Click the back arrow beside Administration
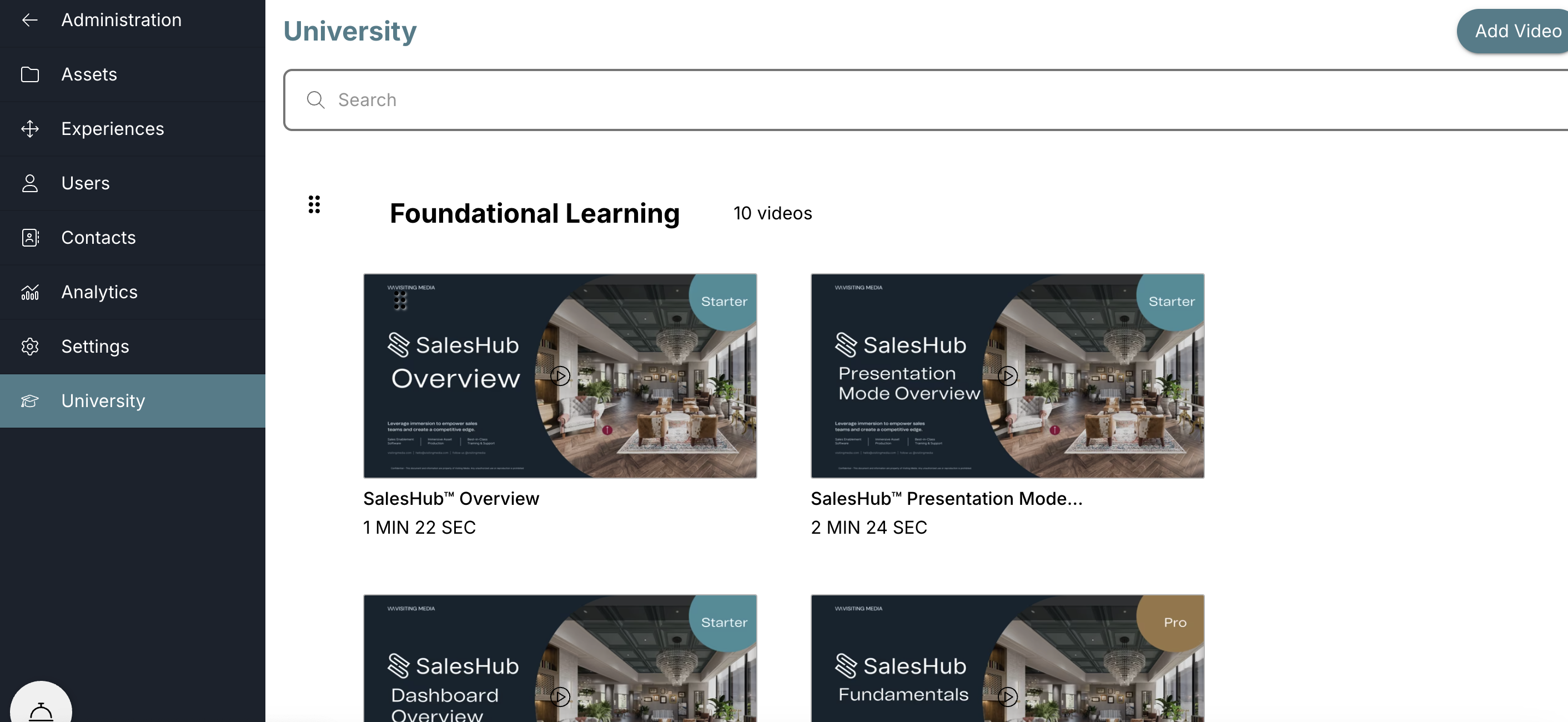The width and height of the screenshot is (1568, 722). point(30,20)
